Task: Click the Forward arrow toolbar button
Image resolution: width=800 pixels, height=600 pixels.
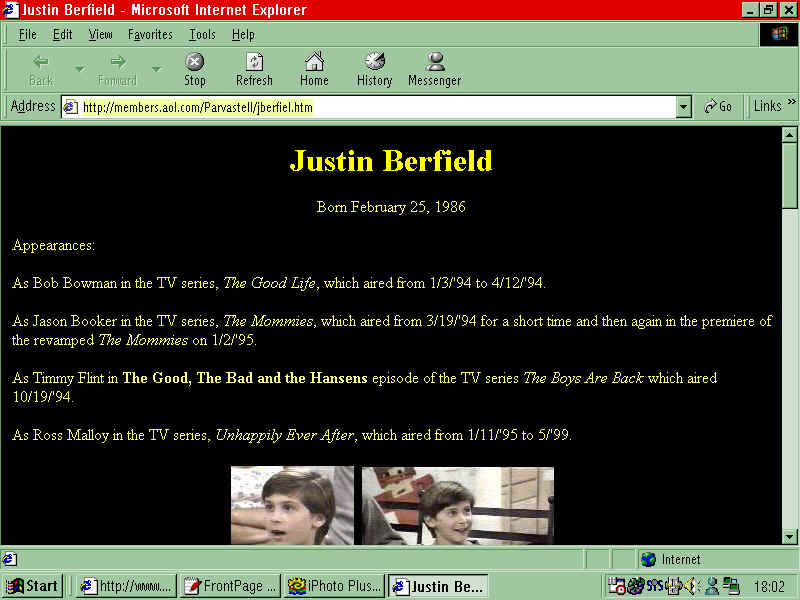Action: [117, 70]
